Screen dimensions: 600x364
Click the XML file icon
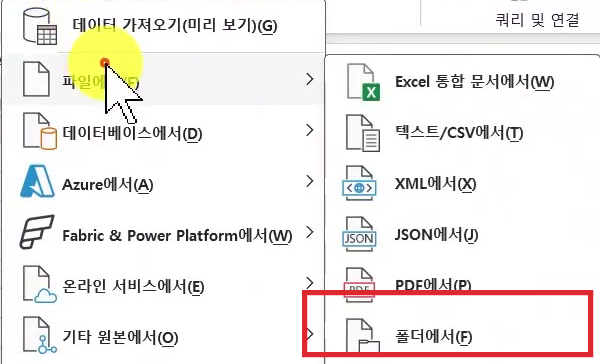pos(359,184)
